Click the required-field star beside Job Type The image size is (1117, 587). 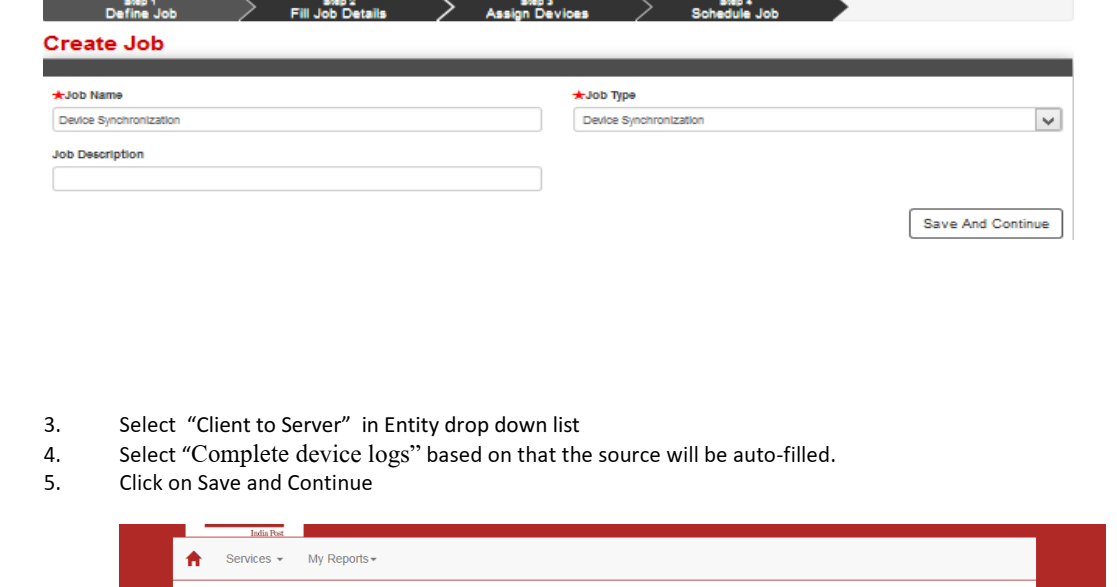coord(577,95)
